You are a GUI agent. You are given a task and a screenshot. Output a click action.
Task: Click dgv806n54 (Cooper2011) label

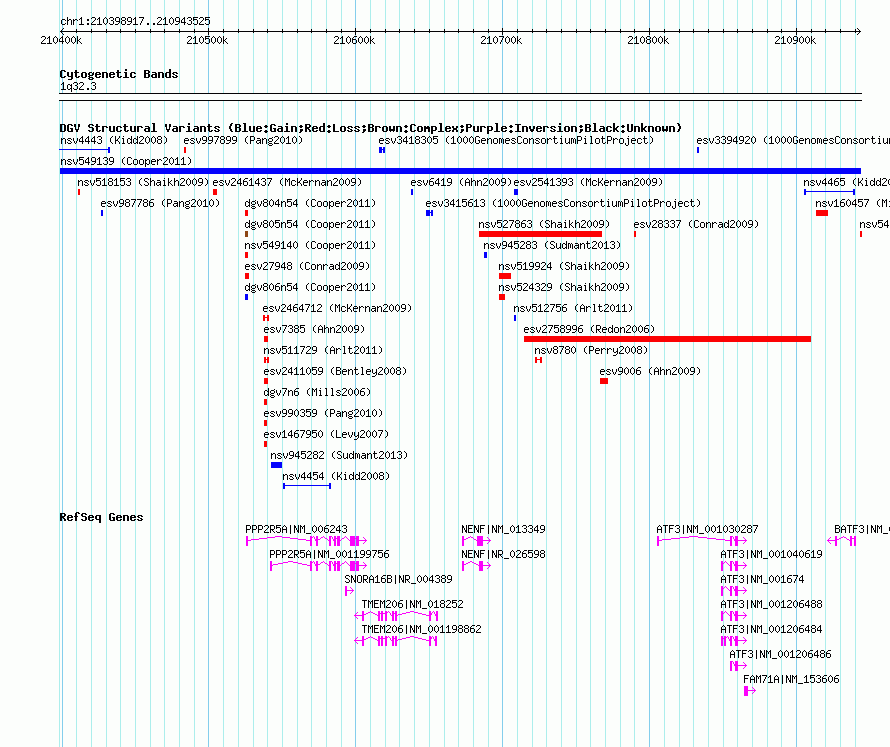[310, 287]
